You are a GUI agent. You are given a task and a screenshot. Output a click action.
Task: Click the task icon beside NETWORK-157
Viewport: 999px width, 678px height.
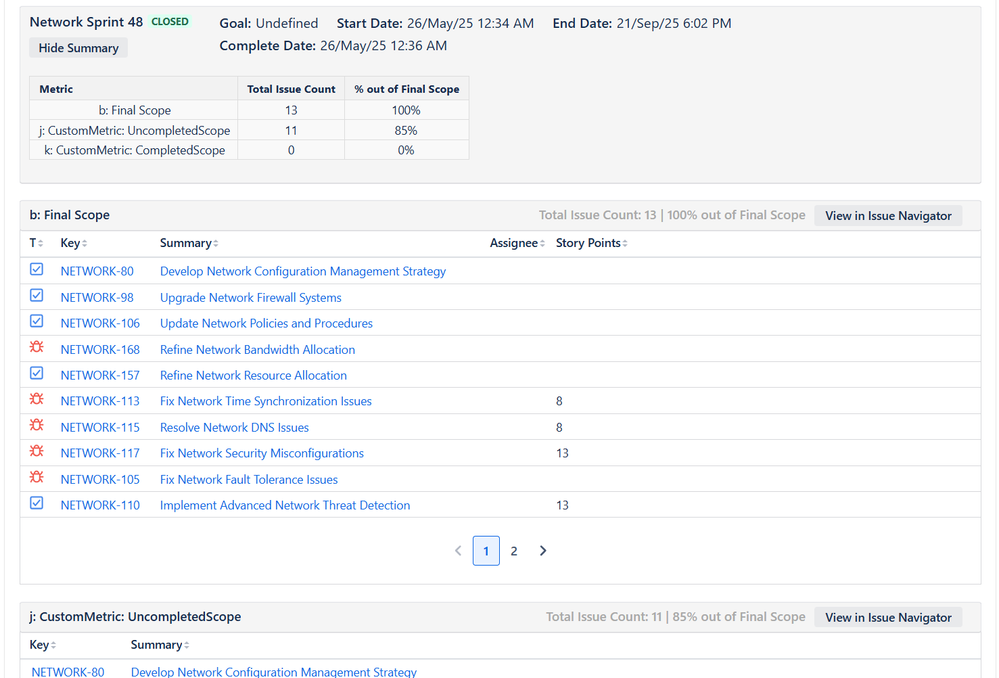click(x=37, y=374)
